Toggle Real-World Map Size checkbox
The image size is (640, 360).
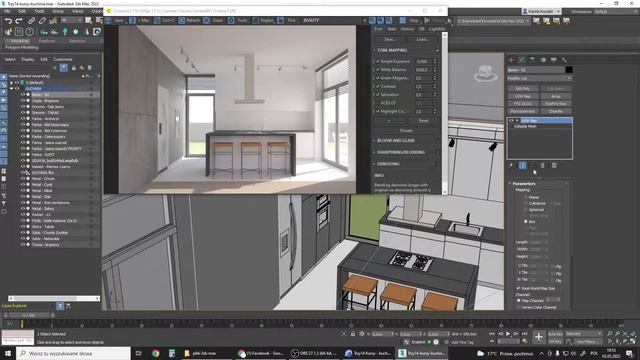coord(519,288)
